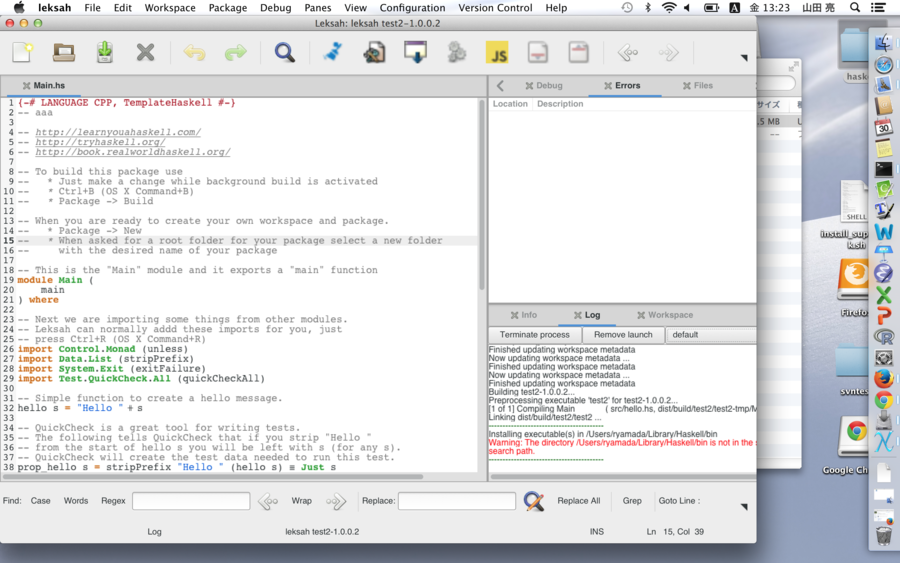Image resolution: width=900 pixels, height=563 pixels.
Task: Switch to the Info tab
Action: point(529,315)
